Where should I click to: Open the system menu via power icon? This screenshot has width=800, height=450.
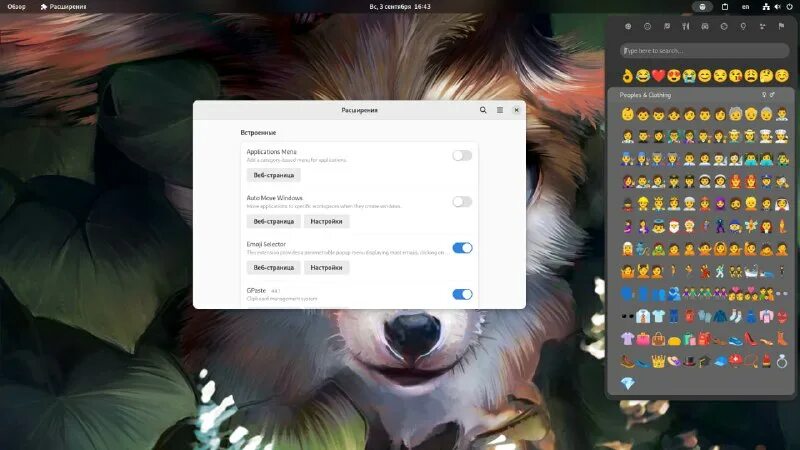[789, 7]
